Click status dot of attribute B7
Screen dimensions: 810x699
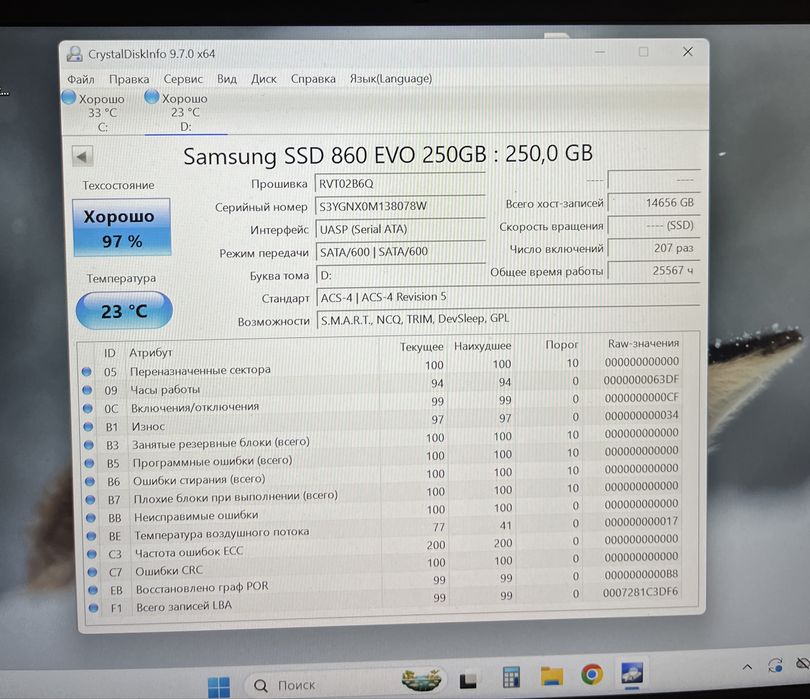[x=90, y=499]
